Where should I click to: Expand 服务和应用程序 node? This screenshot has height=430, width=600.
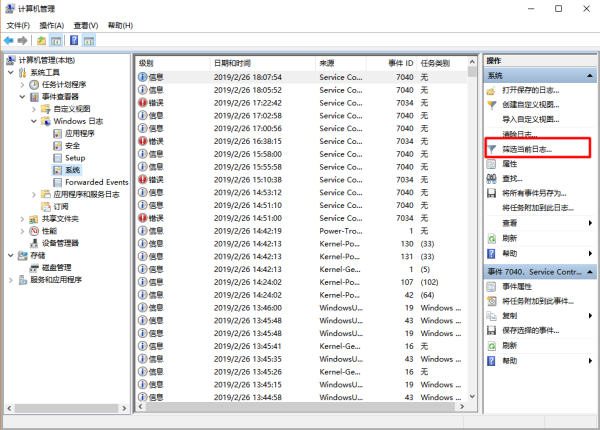[x=11, y=280]
